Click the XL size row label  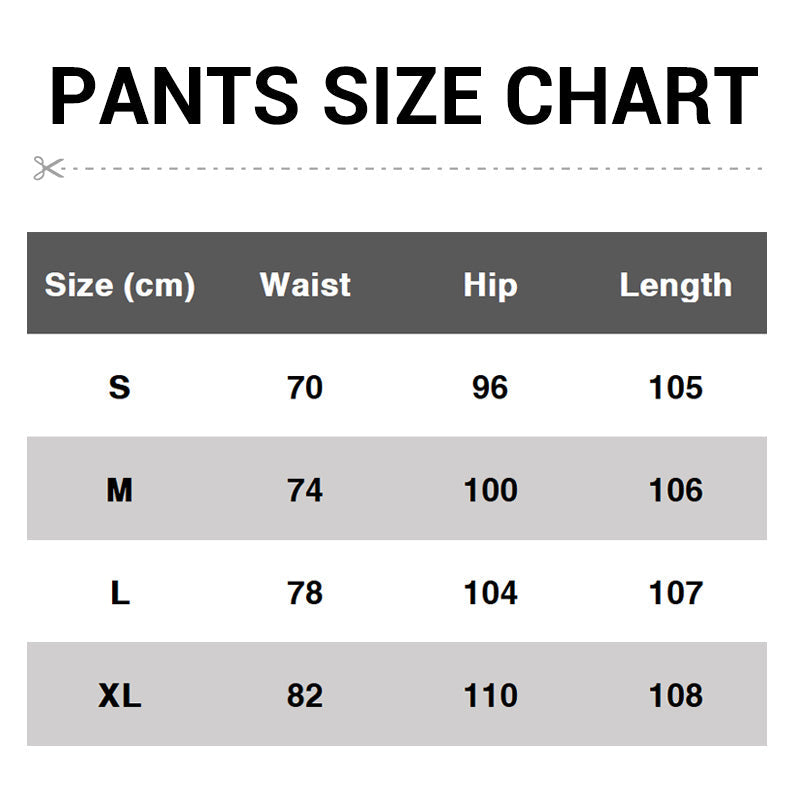pyautogui.click(x=120, y=696)
